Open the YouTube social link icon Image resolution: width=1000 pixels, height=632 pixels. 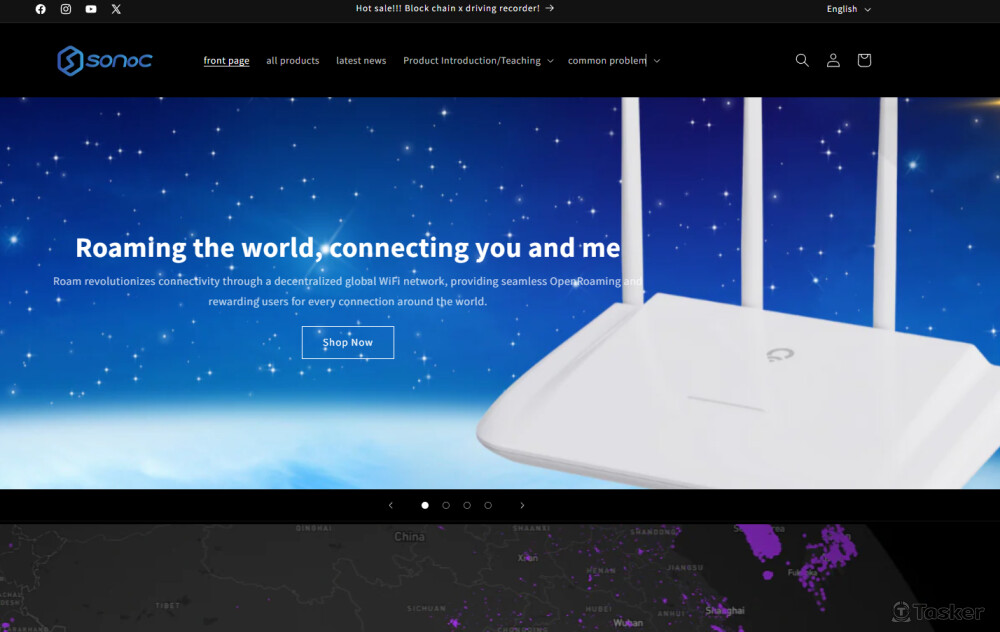coord(91,9)
